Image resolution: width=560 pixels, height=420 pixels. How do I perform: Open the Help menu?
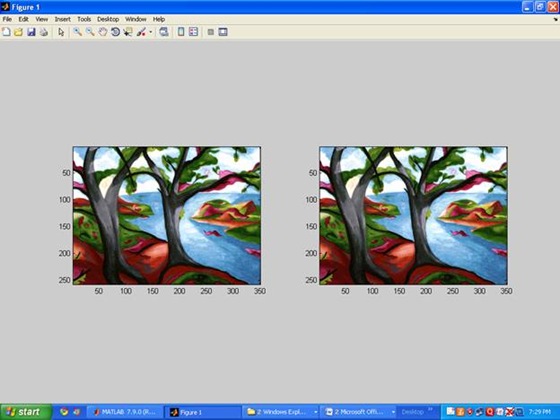tap(159, 19)
